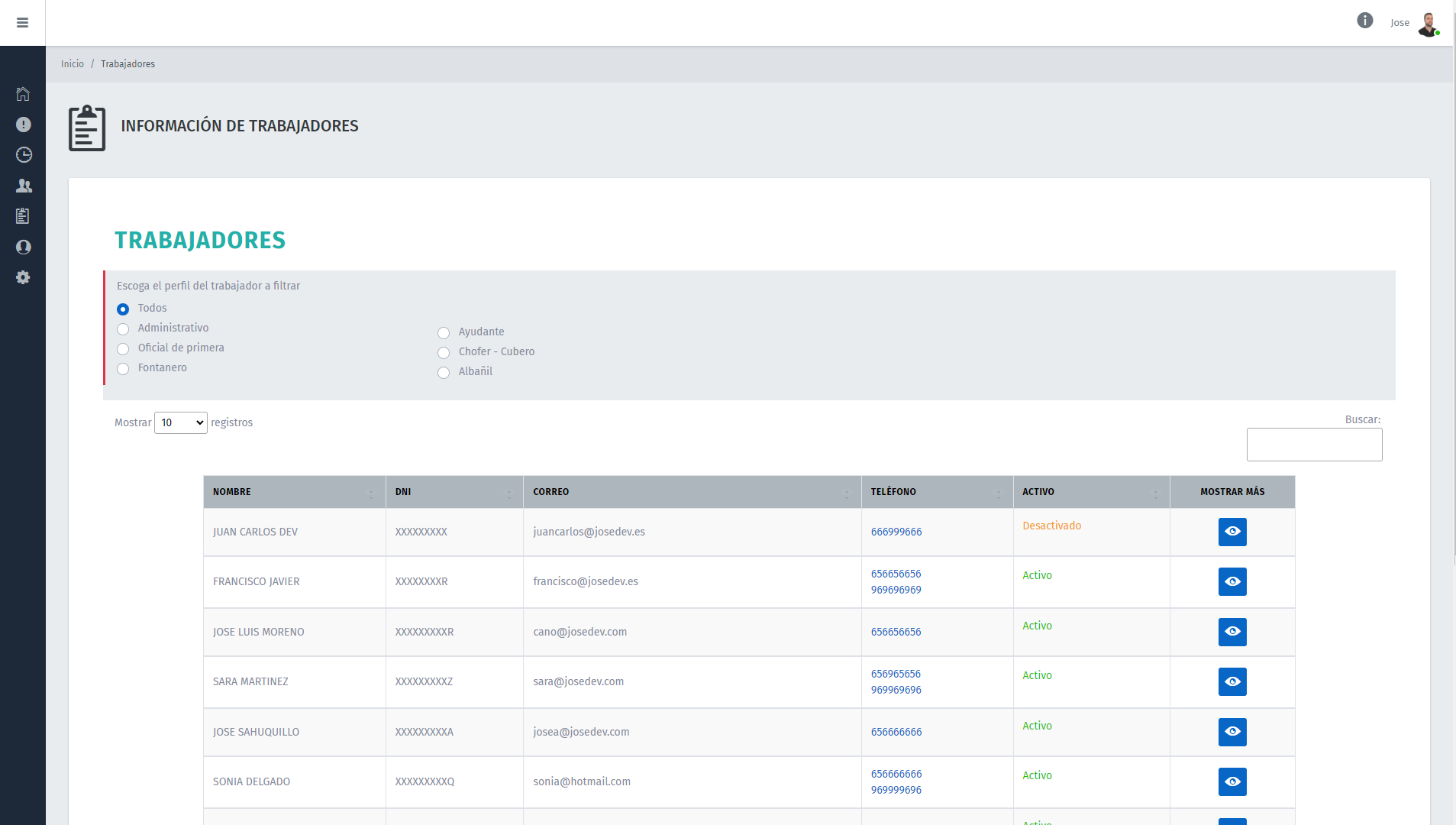Open the Mostrar registros dropdown
1456x825 pixels.
click(x=181, y=422)
